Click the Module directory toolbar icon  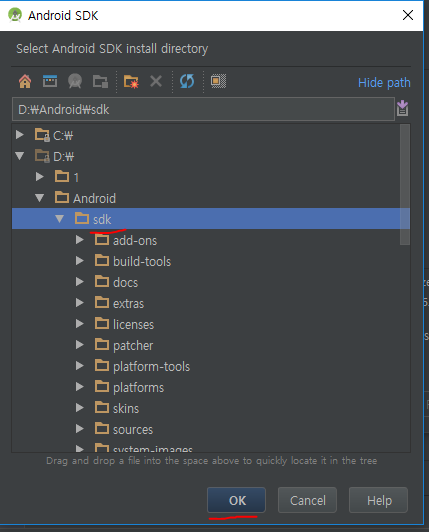(100, 81)
